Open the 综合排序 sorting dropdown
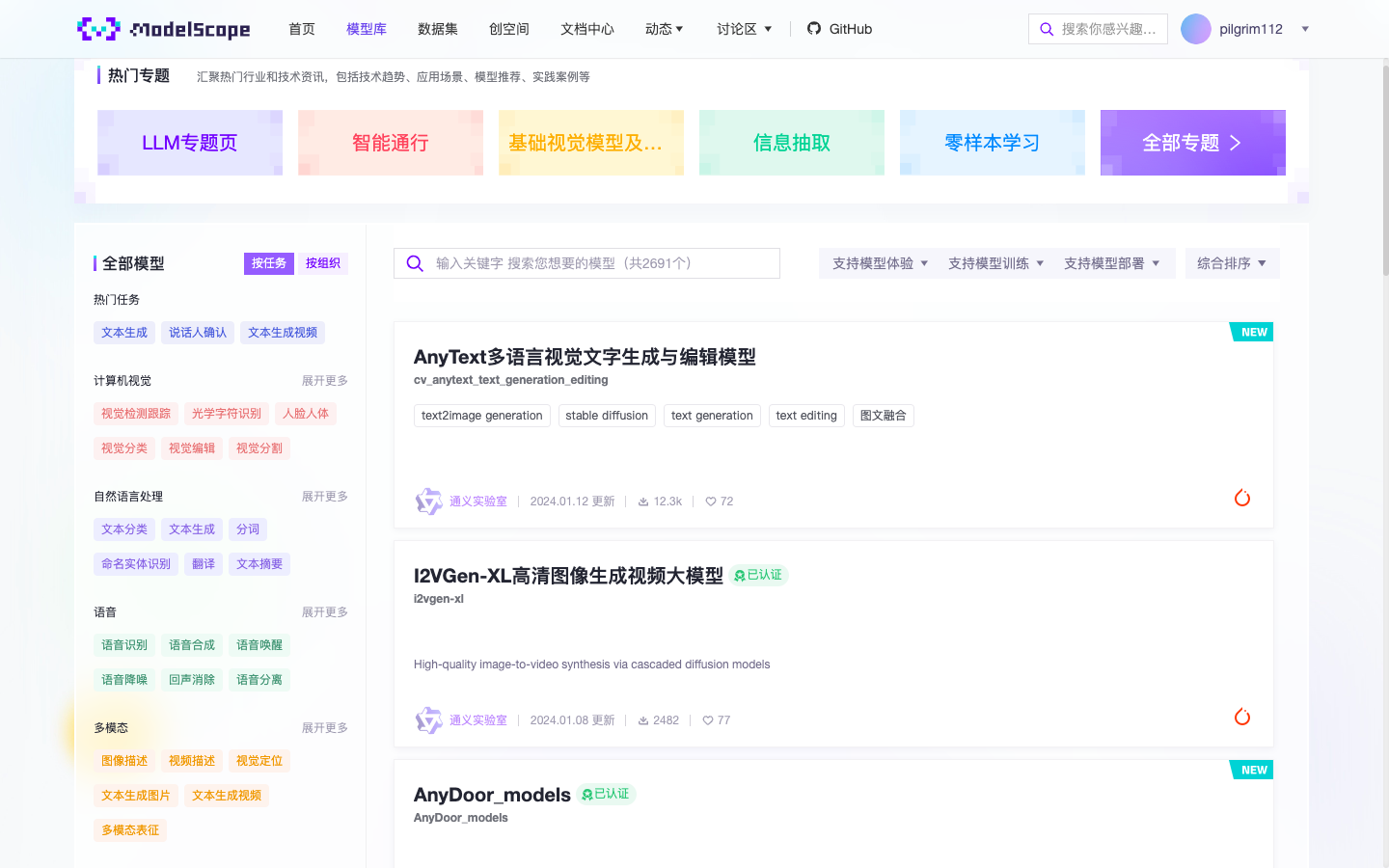Viewport: 1389px width, 868px height. pos(1232,262)
